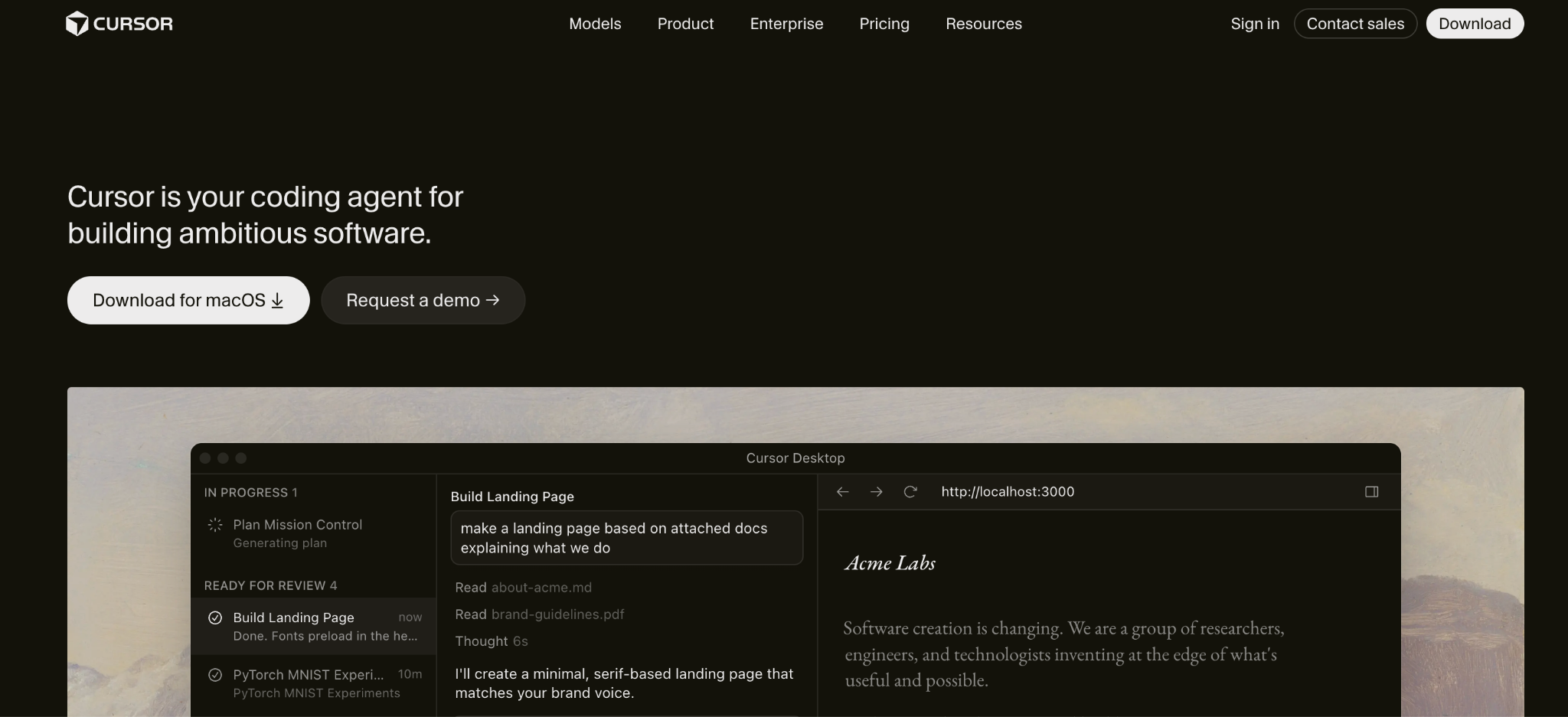Reload the localhost preview page
Viewport: 1568px width, 717px height.
coord(910,492)
